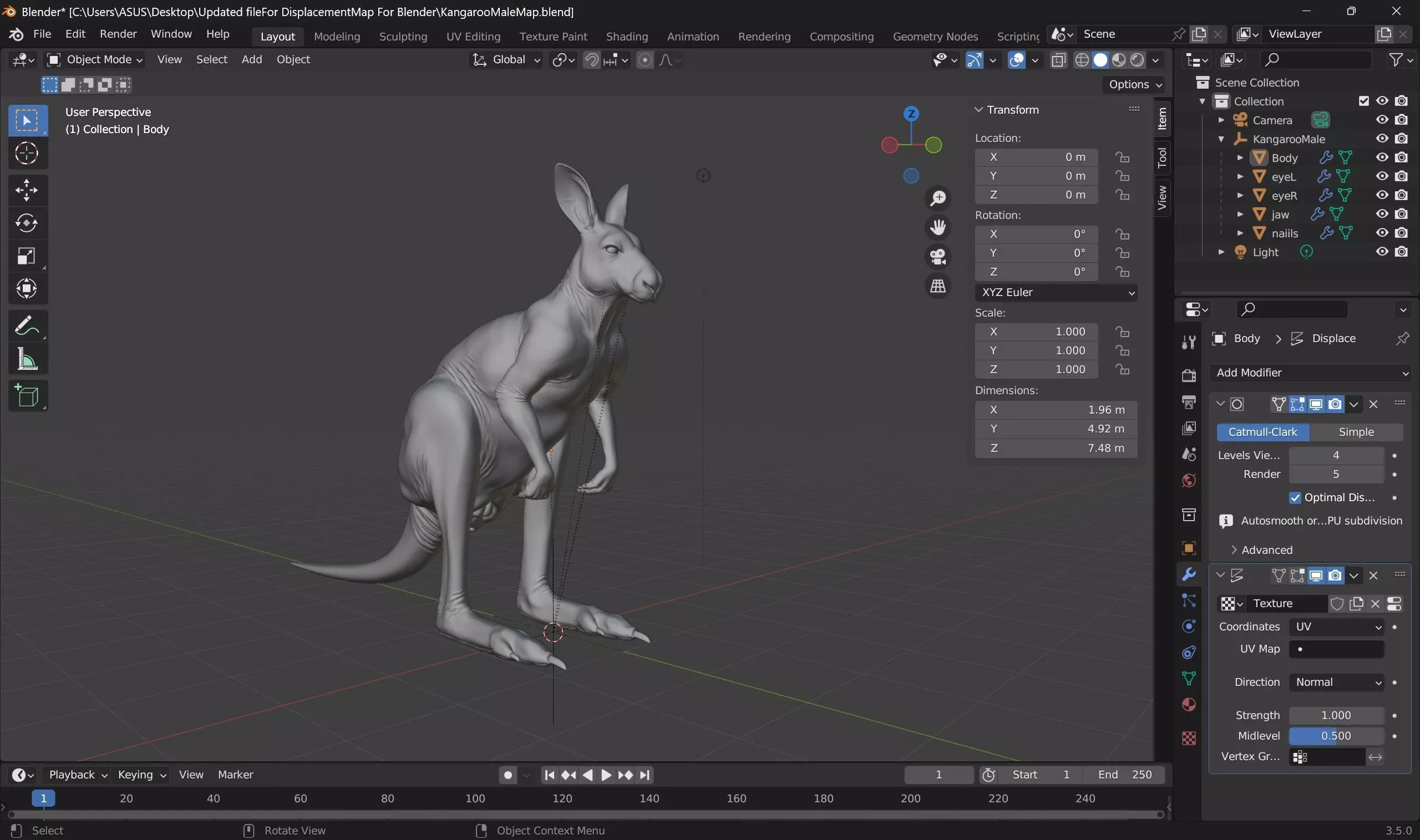1420x840 pixels.
Task: Click the pan view hand icon
Action: 938,227
